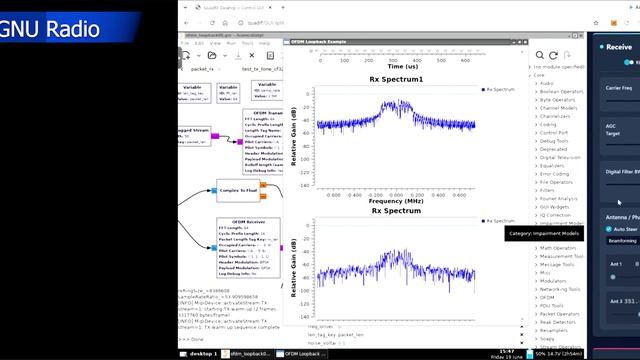This screenshot has height=360, width=640.
Task: Click the document icon right of the X icon
Action: (x=270, y=55)
